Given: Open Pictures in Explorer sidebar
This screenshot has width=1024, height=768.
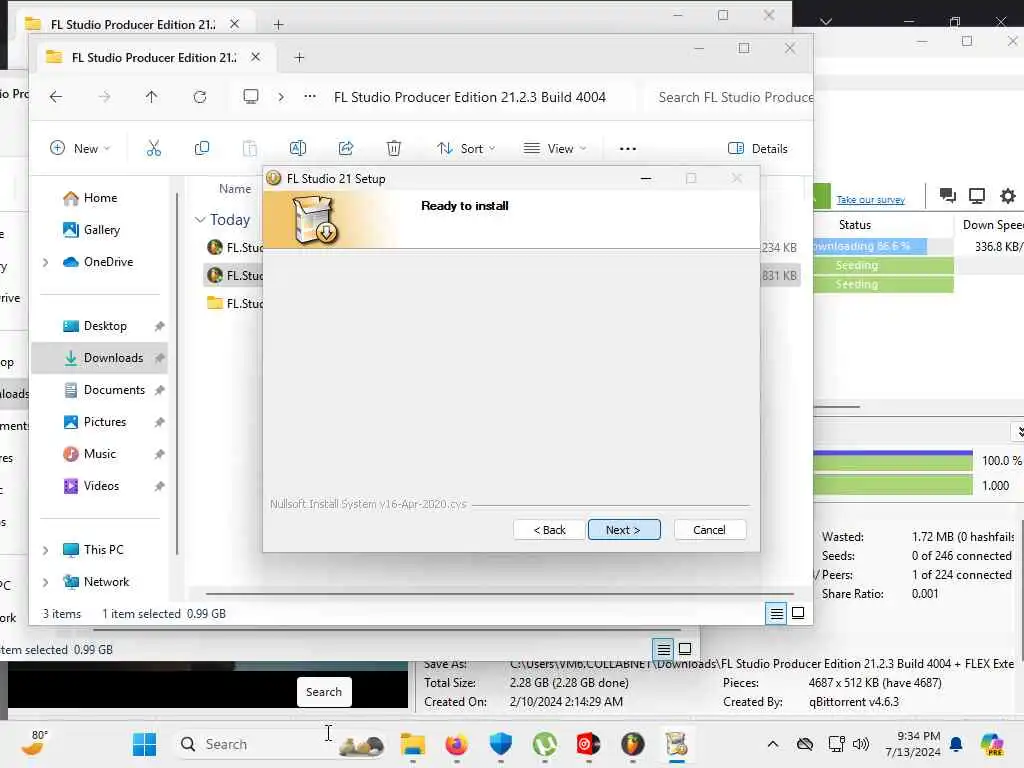Looking at the screenshot, I should tap(104, 422).
